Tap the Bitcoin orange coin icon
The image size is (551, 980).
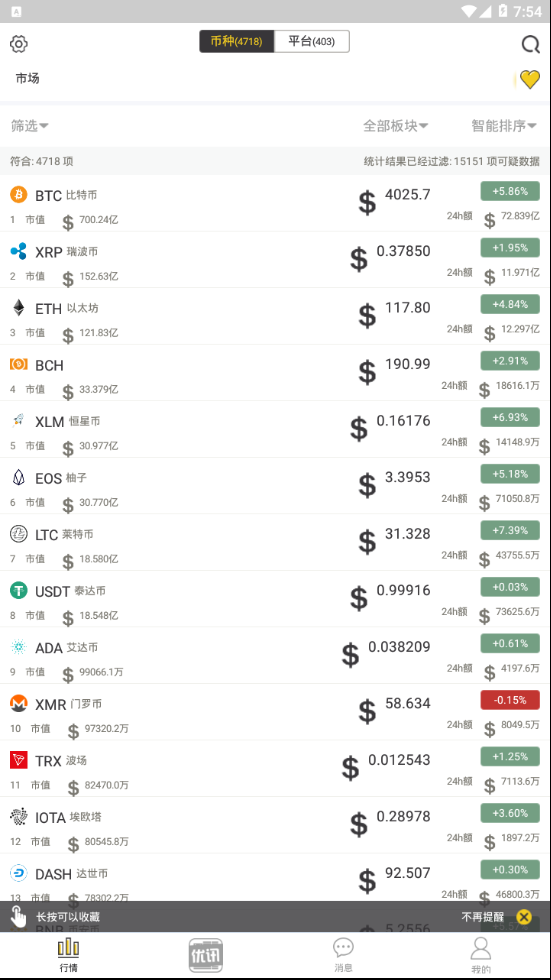(19, 194)
